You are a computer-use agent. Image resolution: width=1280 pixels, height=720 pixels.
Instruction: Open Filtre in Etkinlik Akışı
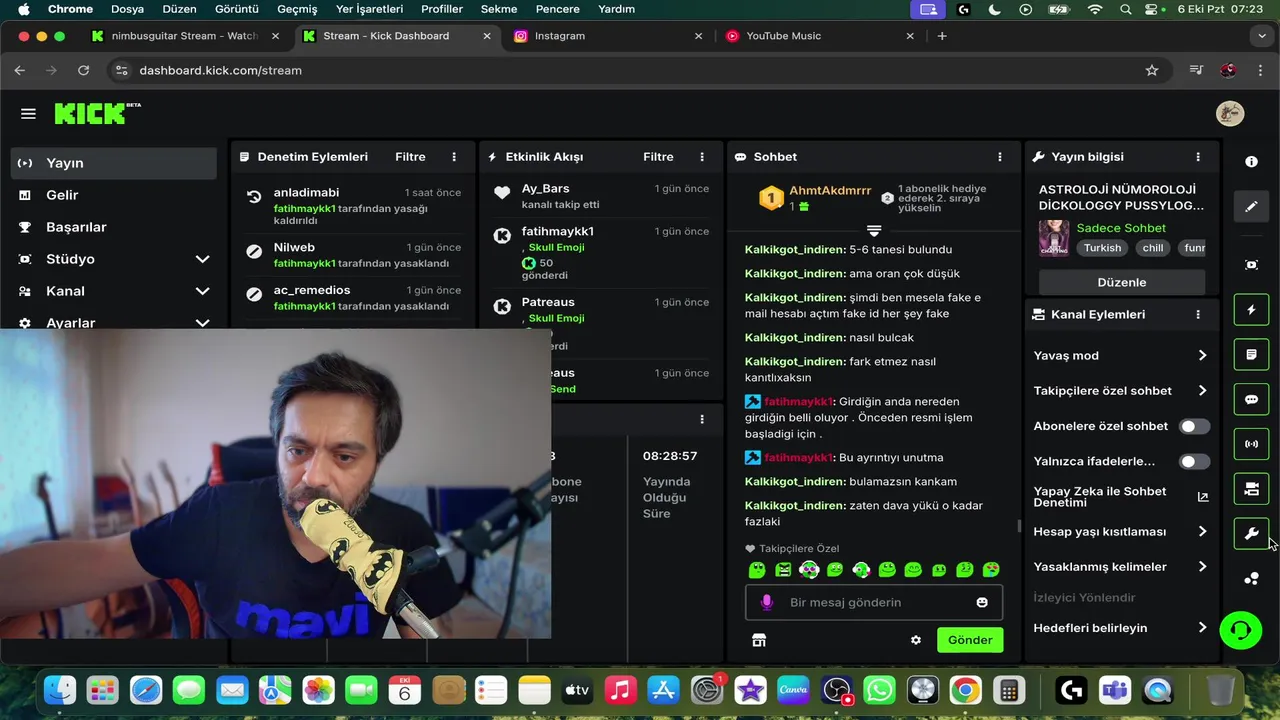pos(658,157)
